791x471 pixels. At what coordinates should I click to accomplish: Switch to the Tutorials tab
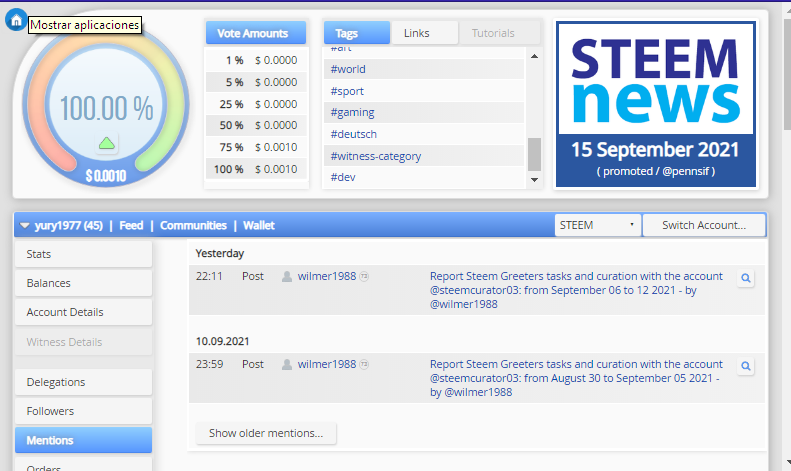[x=499, y=33]
